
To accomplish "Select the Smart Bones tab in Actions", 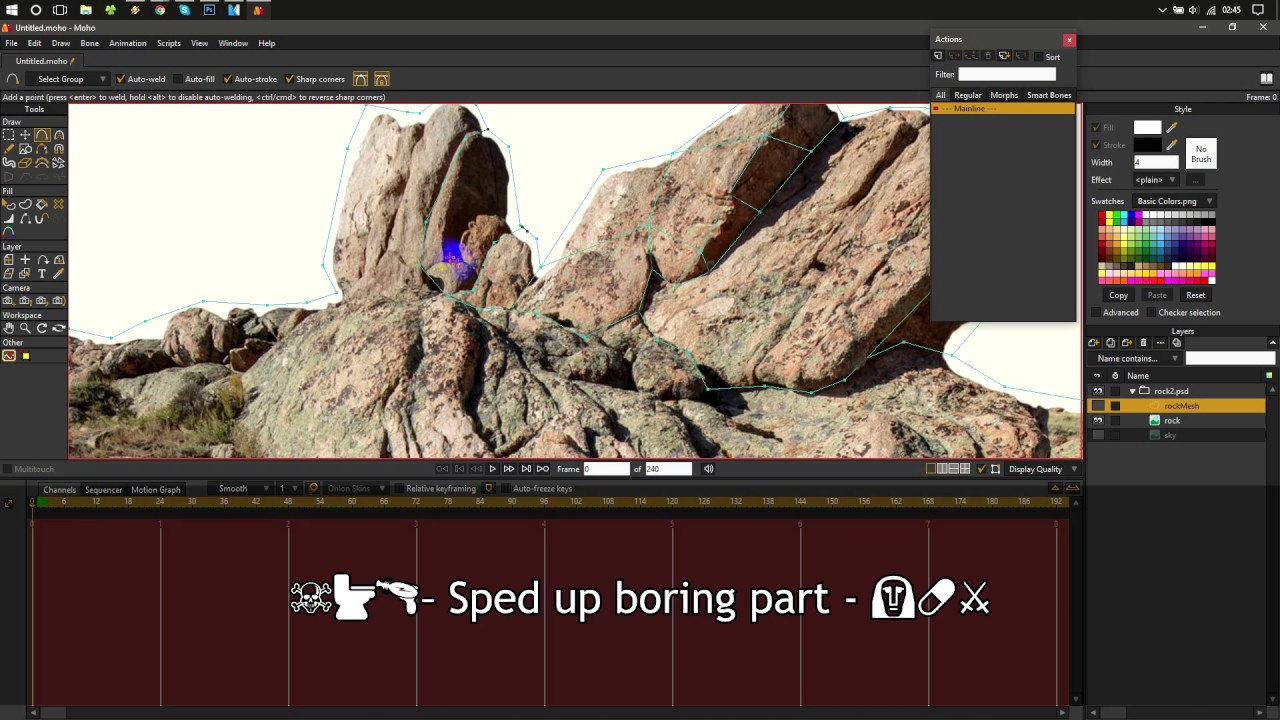I will tap(1049, 95).
